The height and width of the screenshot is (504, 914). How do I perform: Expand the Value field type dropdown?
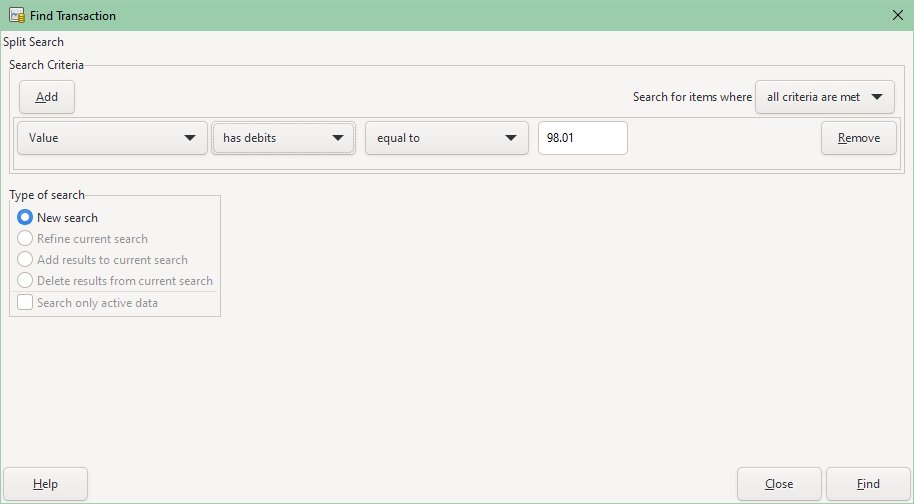click(112, 138)
